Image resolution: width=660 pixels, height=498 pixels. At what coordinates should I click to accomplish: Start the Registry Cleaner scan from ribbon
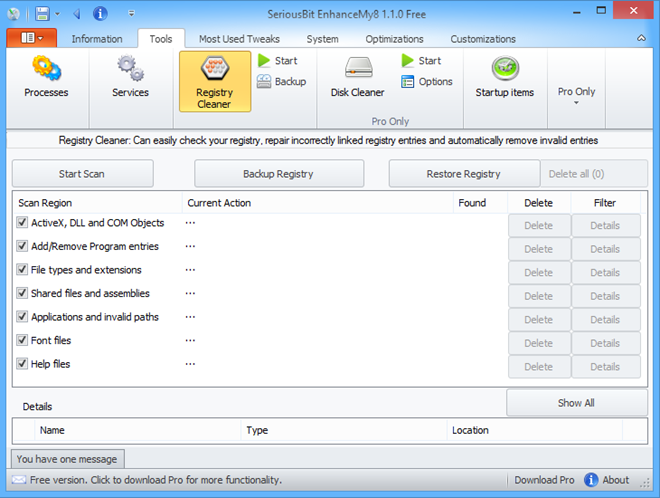277,61
